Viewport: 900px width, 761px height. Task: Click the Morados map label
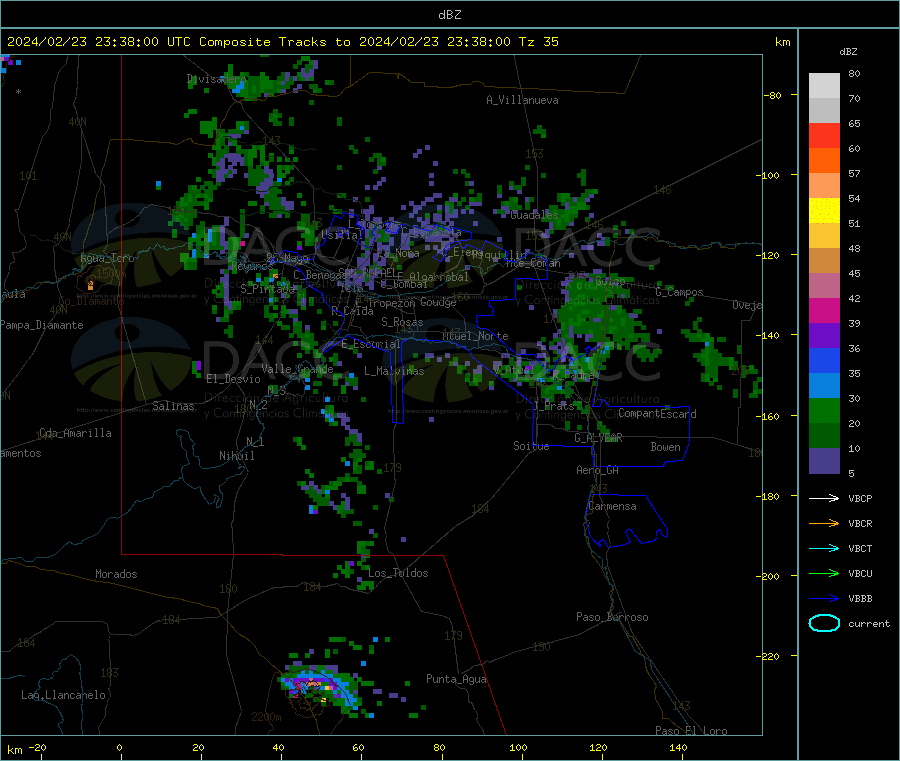click(116, 574)
